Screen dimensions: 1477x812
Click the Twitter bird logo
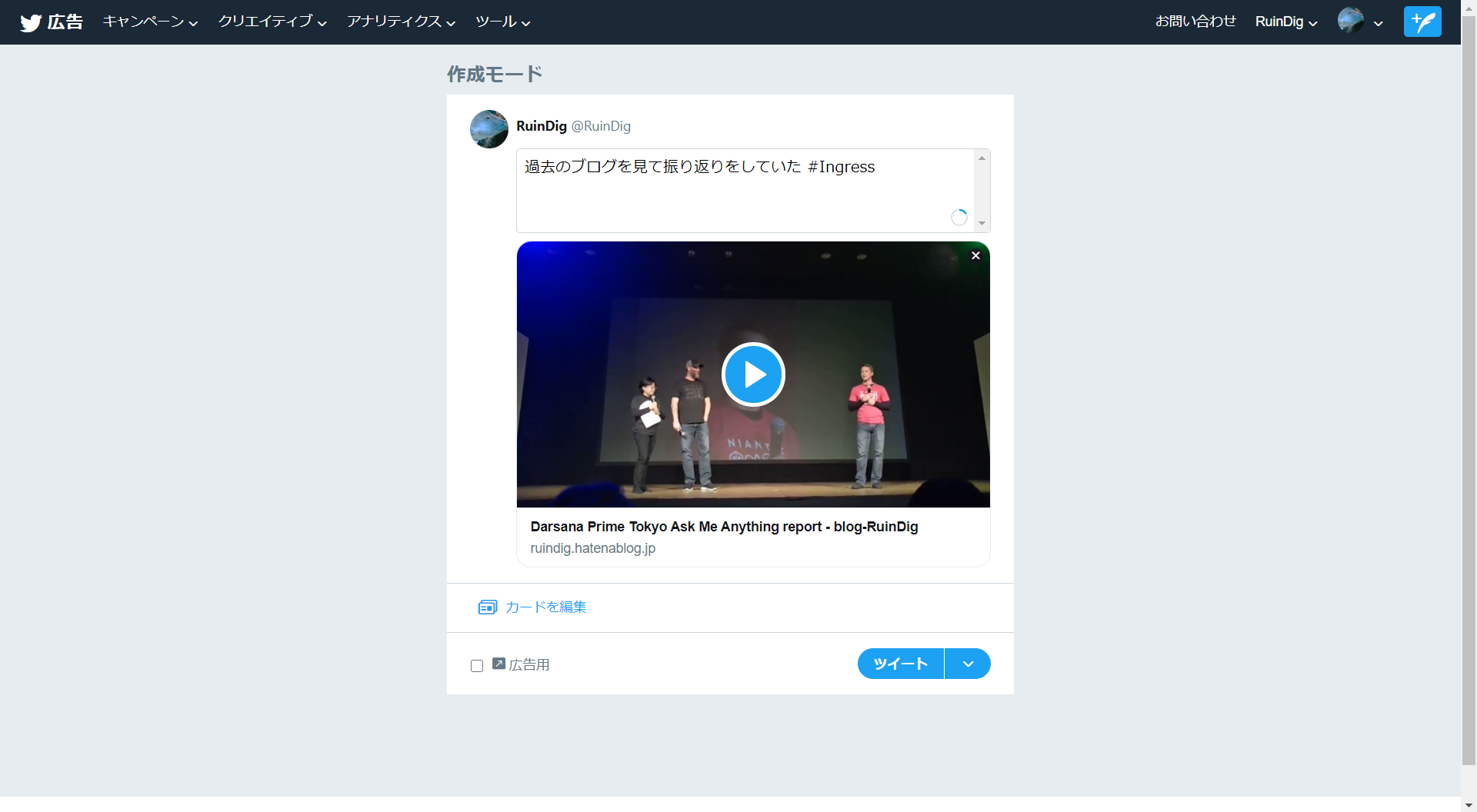[x=31, y=22]
